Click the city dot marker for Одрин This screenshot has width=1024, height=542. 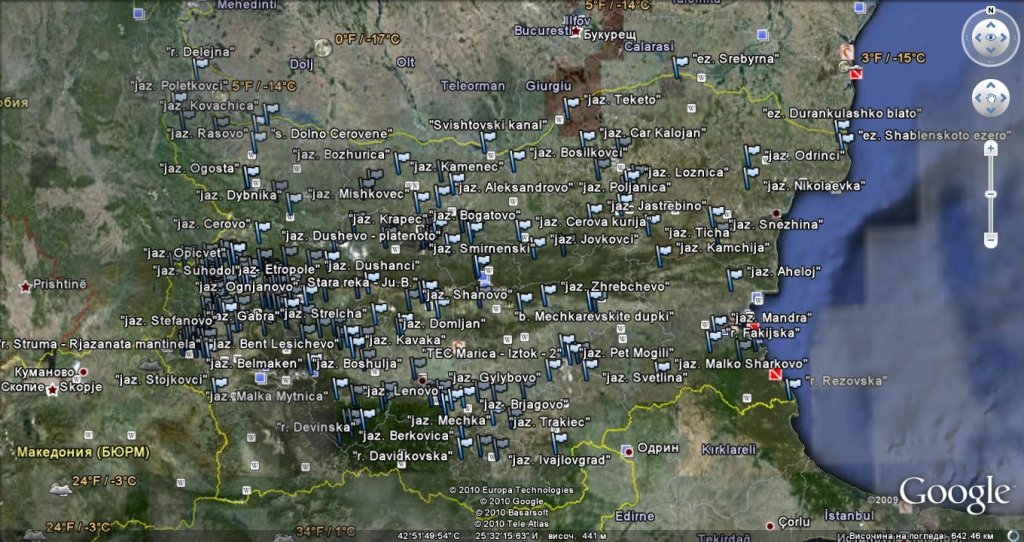(x=627, y=450)
